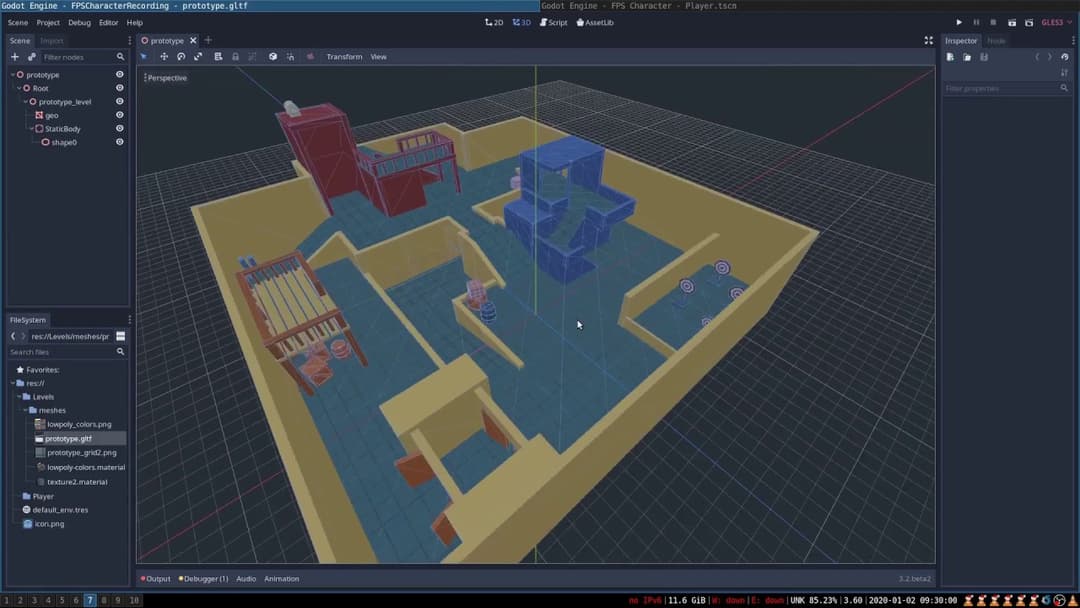The width and height of the screenshot is (1080, 608).
Task: Switch to the Node tab in the Inspector dock
Action: pyautogui.click(x=996, y=40)
